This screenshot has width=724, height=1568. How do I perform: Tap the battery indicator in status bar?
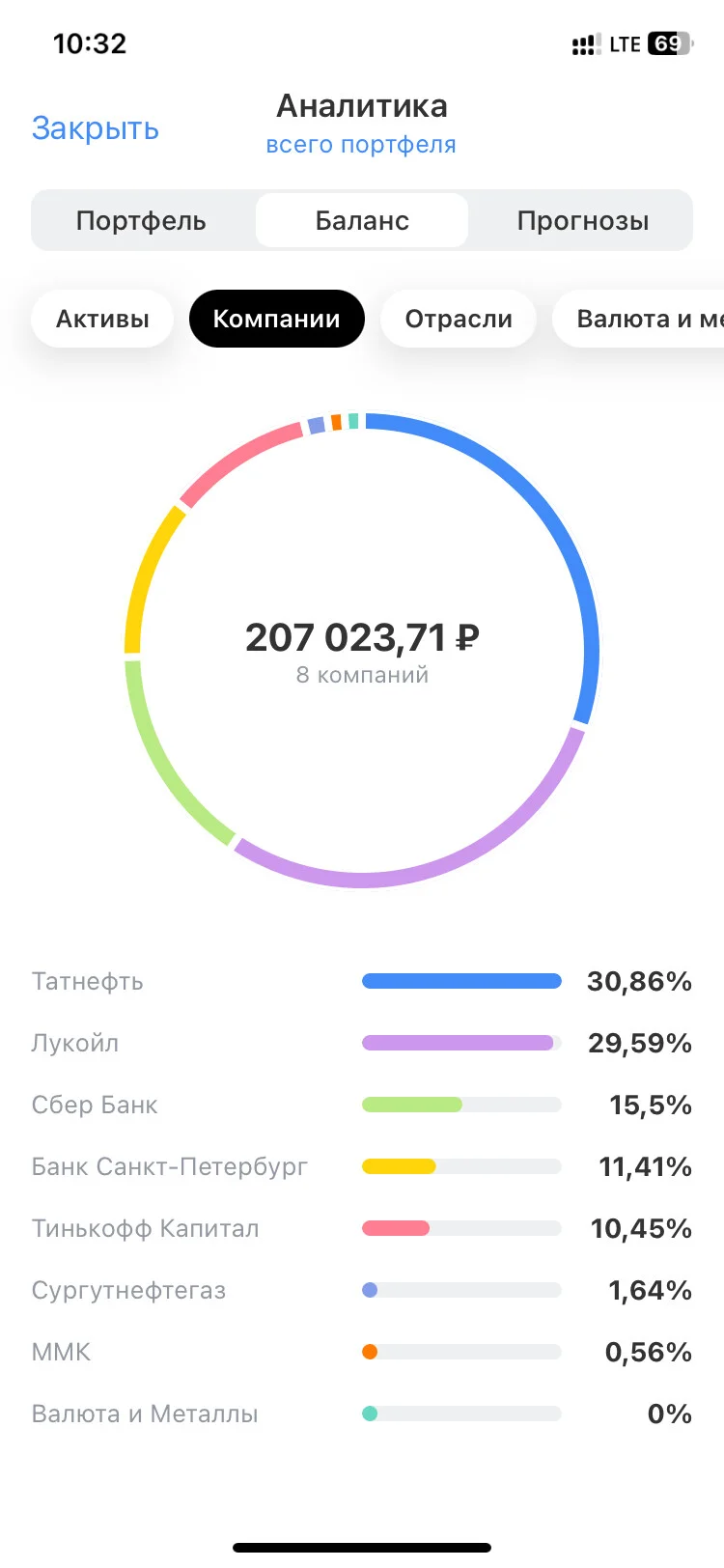click(671, 43)
